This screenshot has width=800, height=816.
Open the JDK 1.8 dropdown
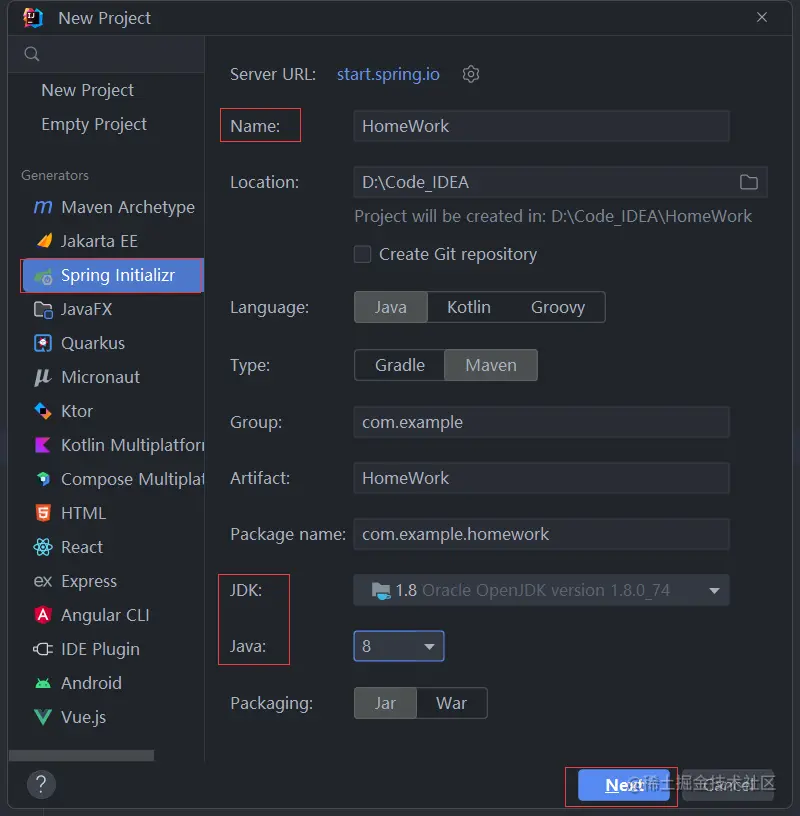541,590
